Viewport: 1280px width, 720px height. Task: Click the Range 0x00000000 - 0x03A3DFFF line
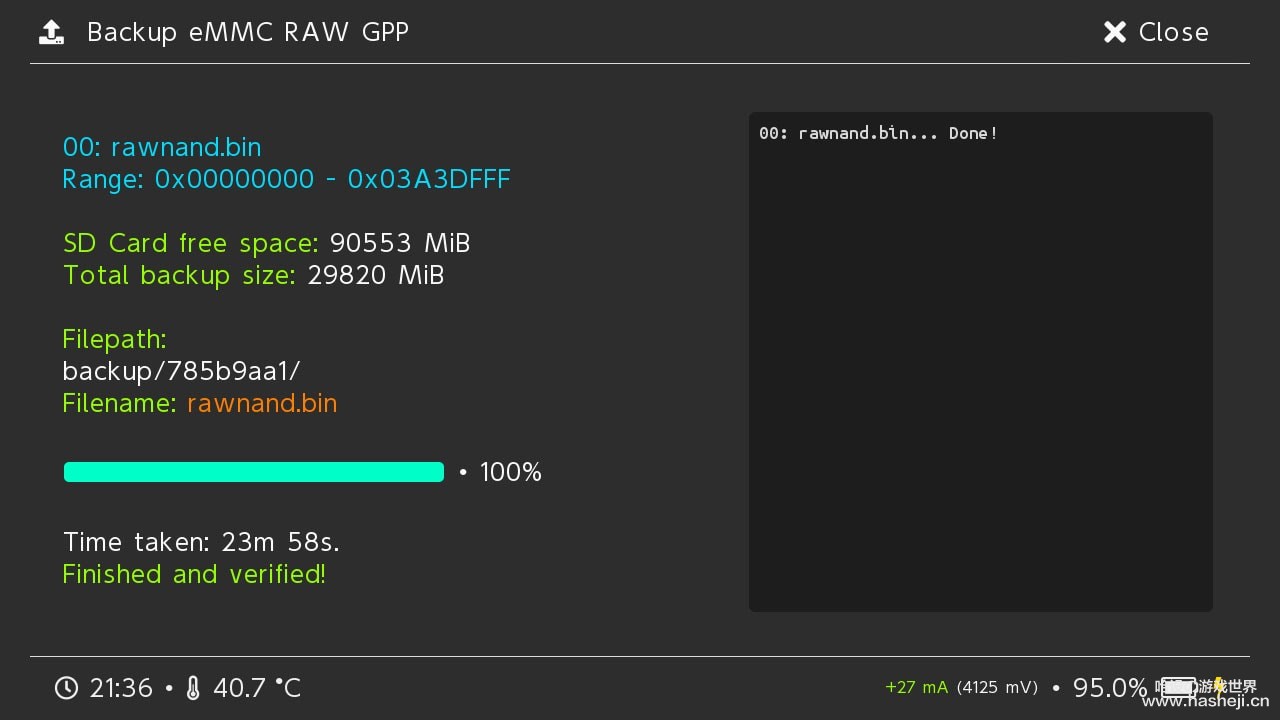(x=286, y=179)
